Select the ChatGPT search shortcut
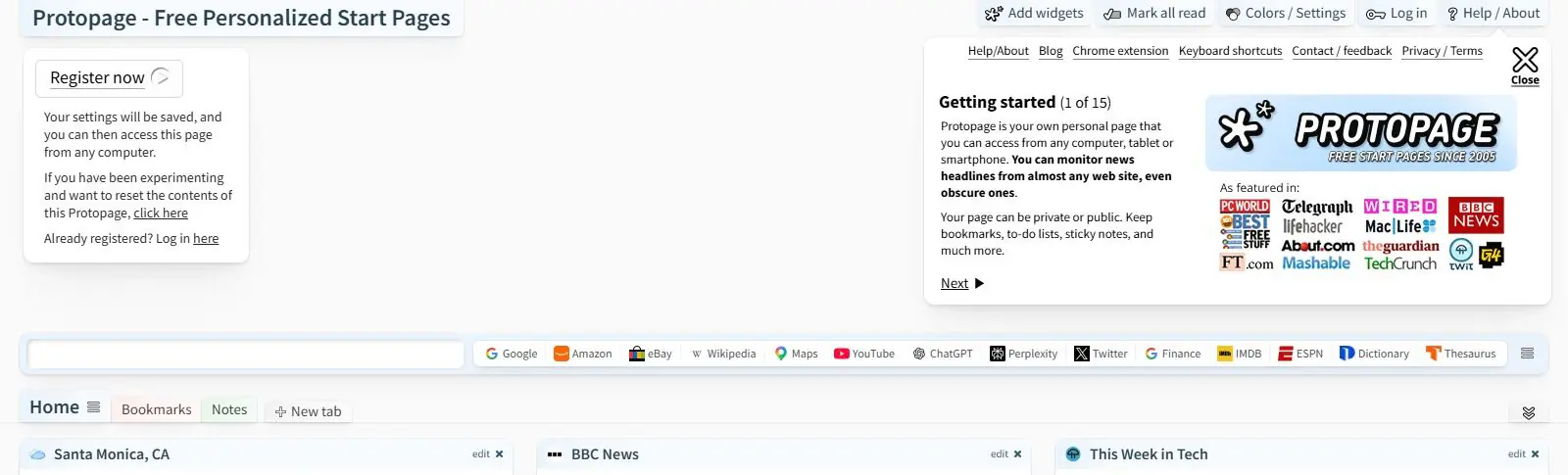The height and width of the screenshot is (475, 1568). [x=943, y=355]
